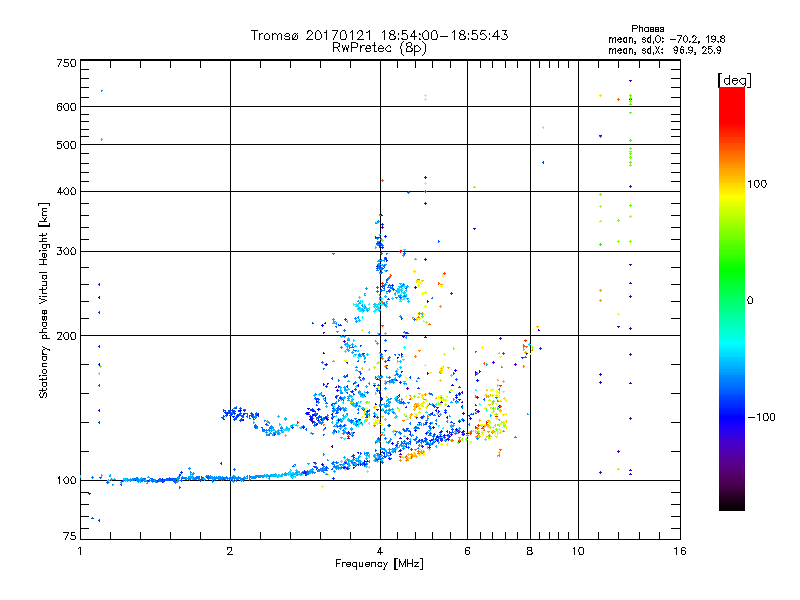Click the 10 MHz tick label
The image size is (800, 600).
(x=578, y=551)
